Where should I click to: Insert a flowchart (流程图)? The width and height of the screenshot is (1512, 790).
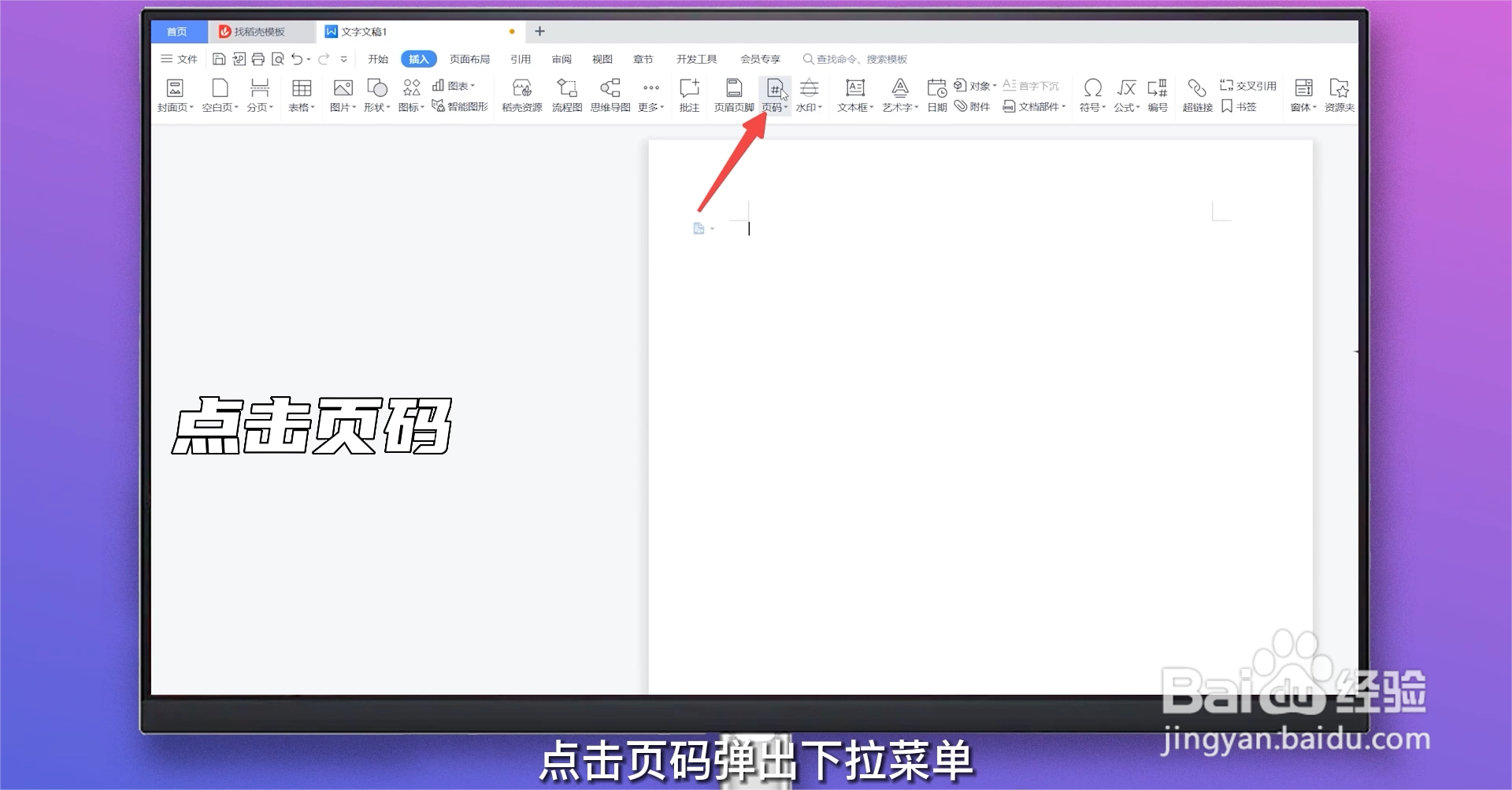click(567, 95)
